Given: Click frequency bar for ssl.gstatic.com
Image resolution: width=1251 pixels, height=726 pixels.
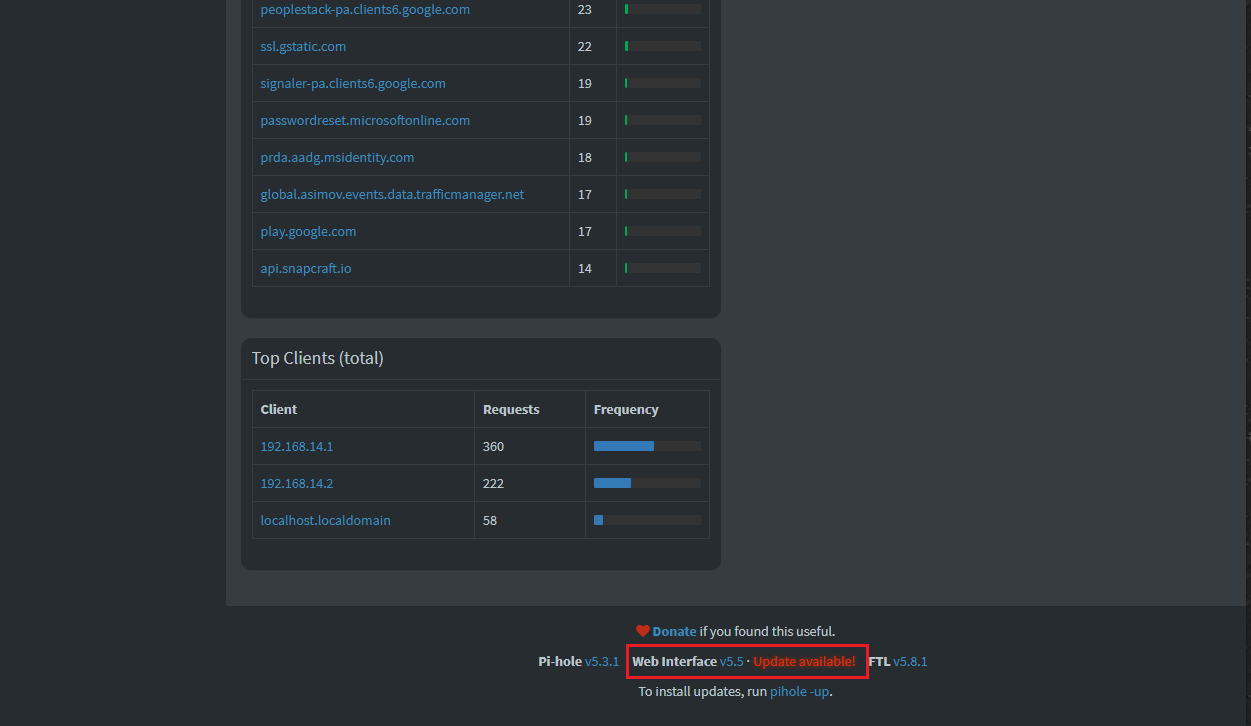Looking at the screenshot, I should point(663,46).
